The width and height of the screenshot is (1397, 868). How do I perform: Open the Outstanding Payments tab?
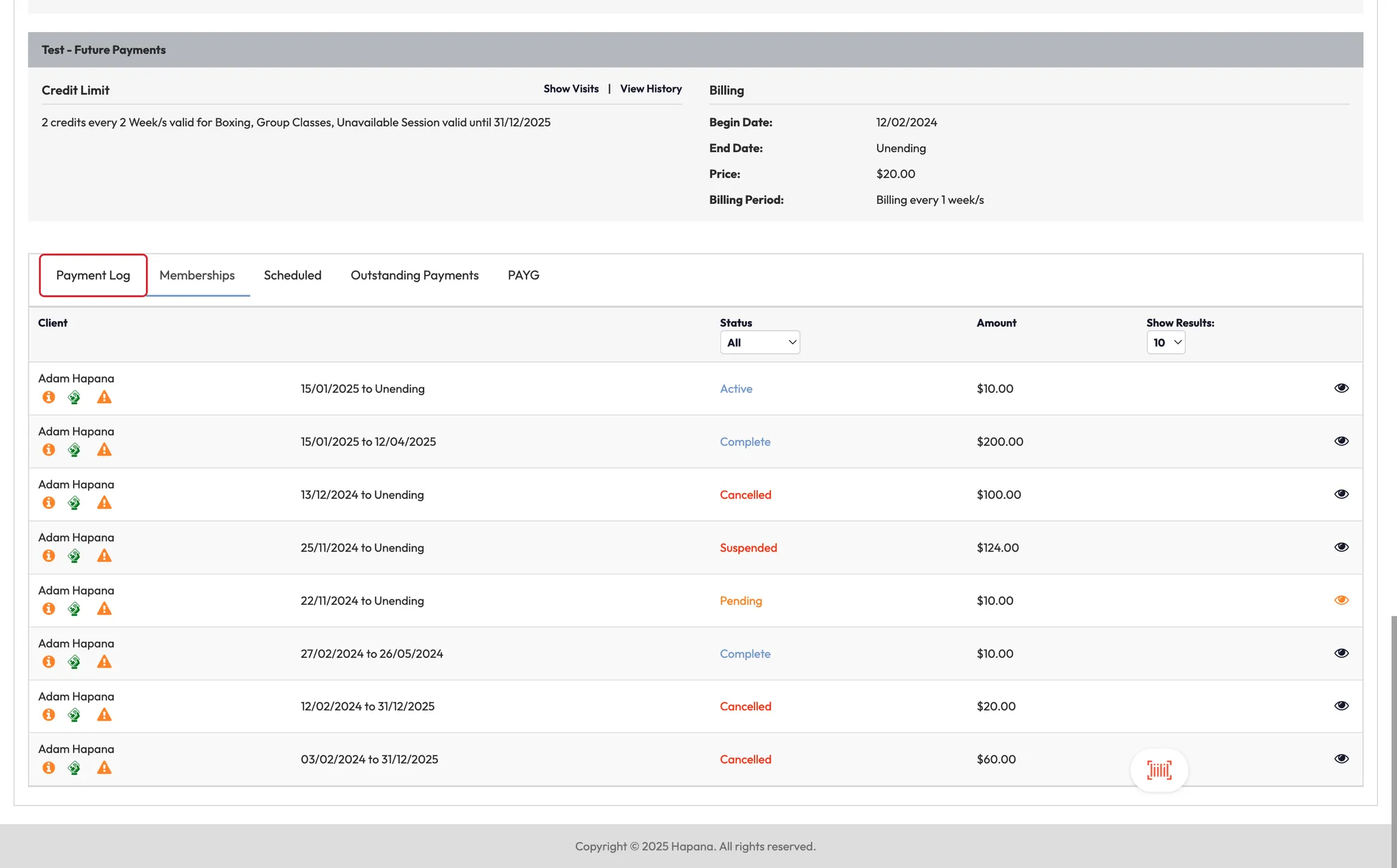[414, 275]
